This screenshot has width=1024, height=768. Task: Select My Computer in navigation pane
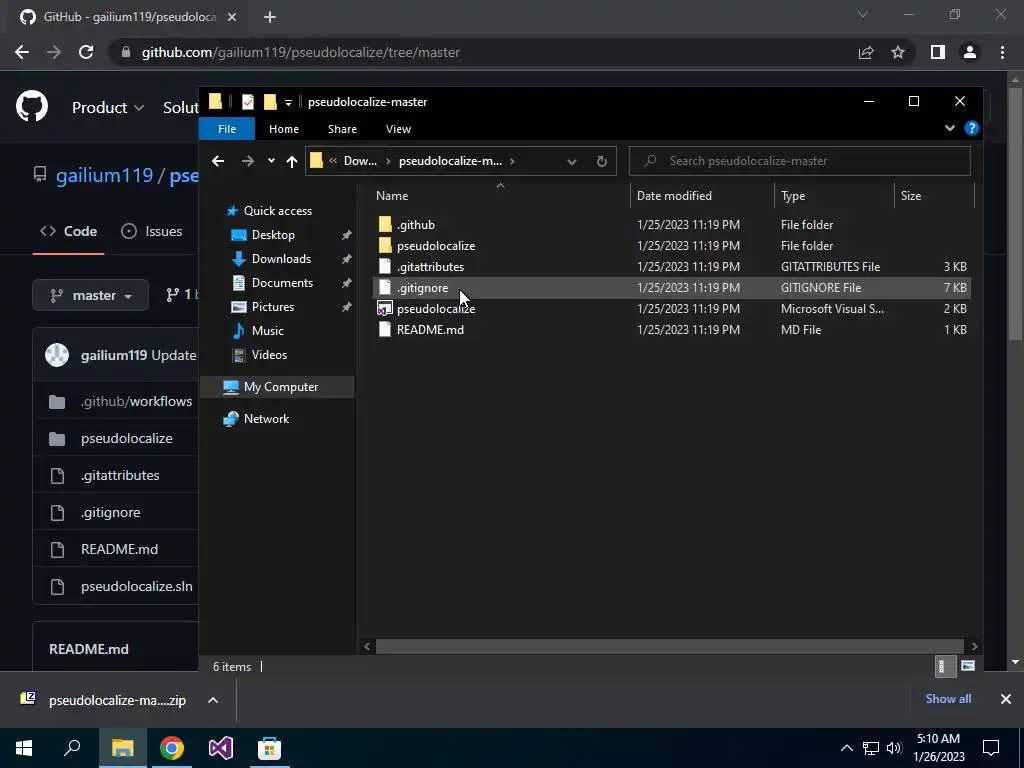(280, 387)
